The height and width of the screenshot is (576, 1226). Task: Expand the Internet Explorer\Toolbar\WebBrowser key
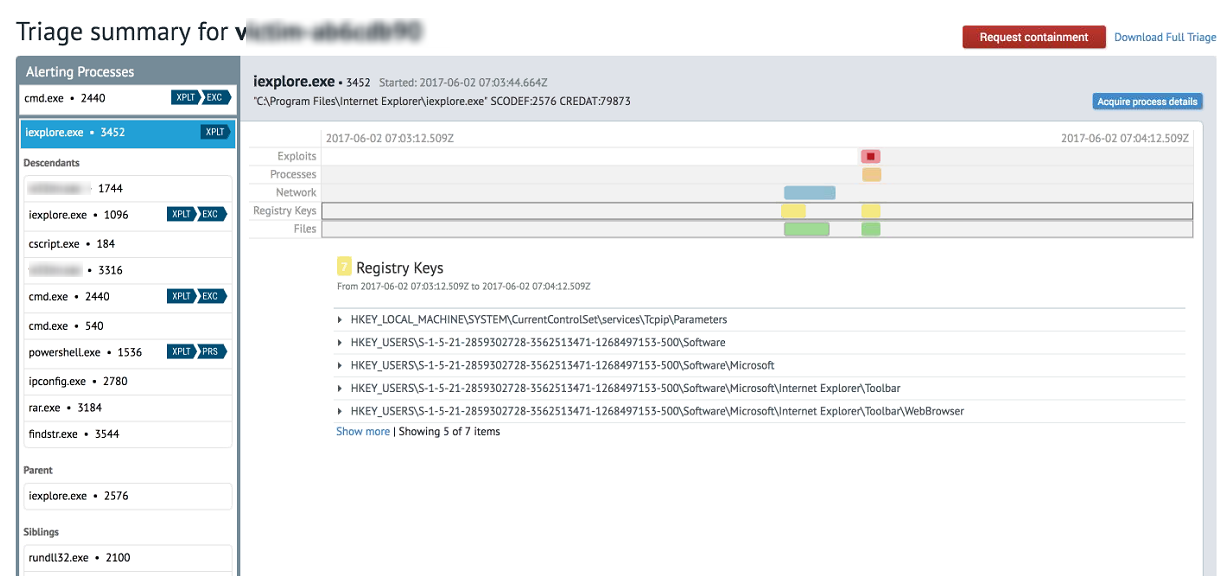pos(341,411)
